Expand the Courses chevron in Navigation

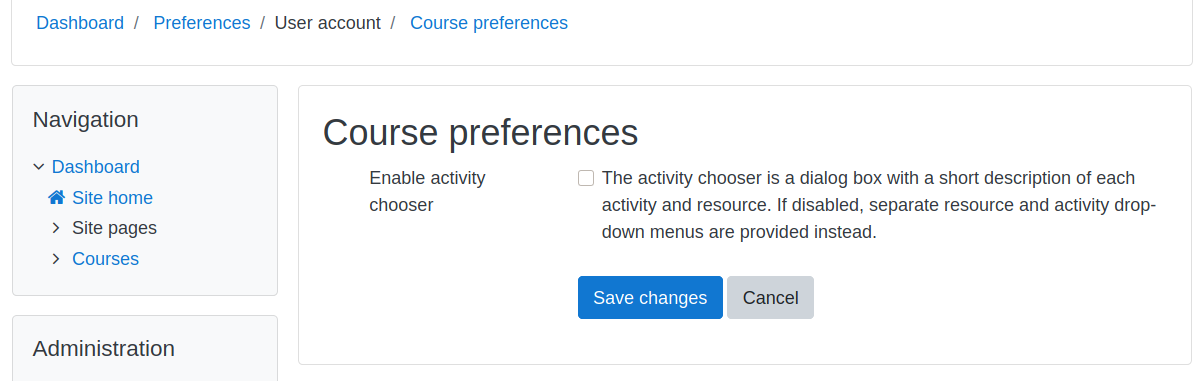[x=56, y=259]
